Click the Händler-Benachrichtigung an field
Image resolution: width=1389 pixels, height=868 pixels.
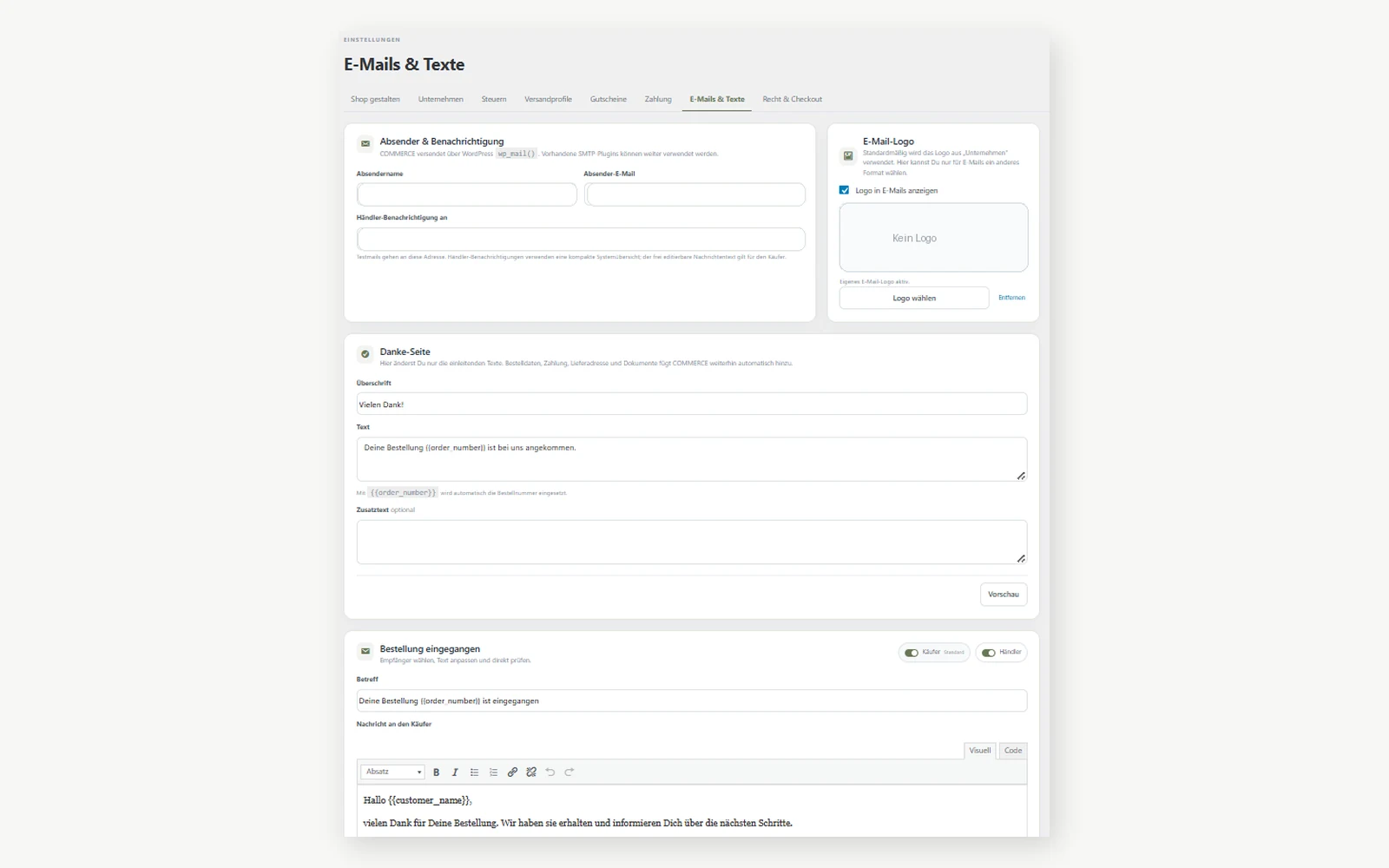581,239
